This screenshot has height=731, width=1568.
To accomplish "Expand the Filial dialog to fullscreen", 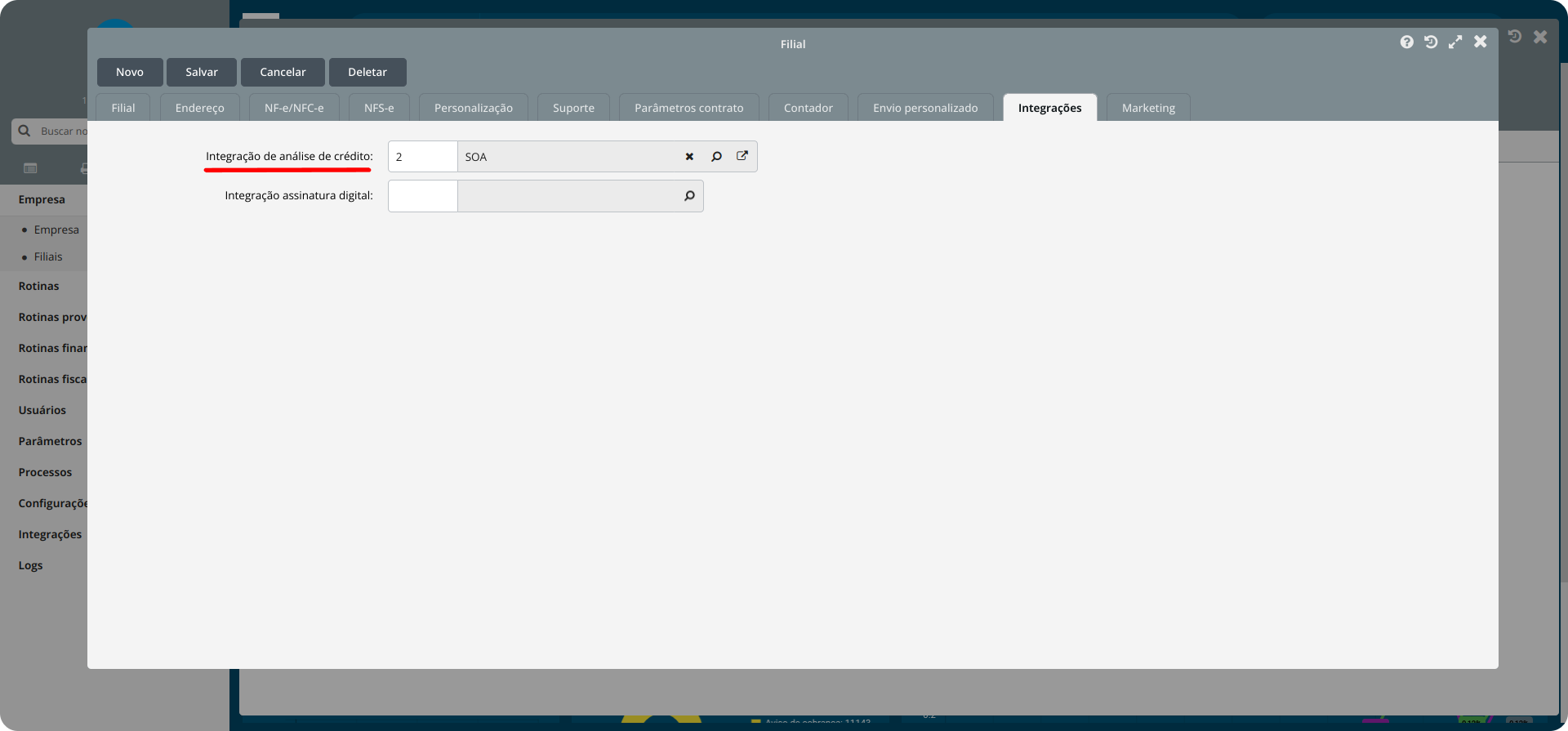I will coord(1455,42).
